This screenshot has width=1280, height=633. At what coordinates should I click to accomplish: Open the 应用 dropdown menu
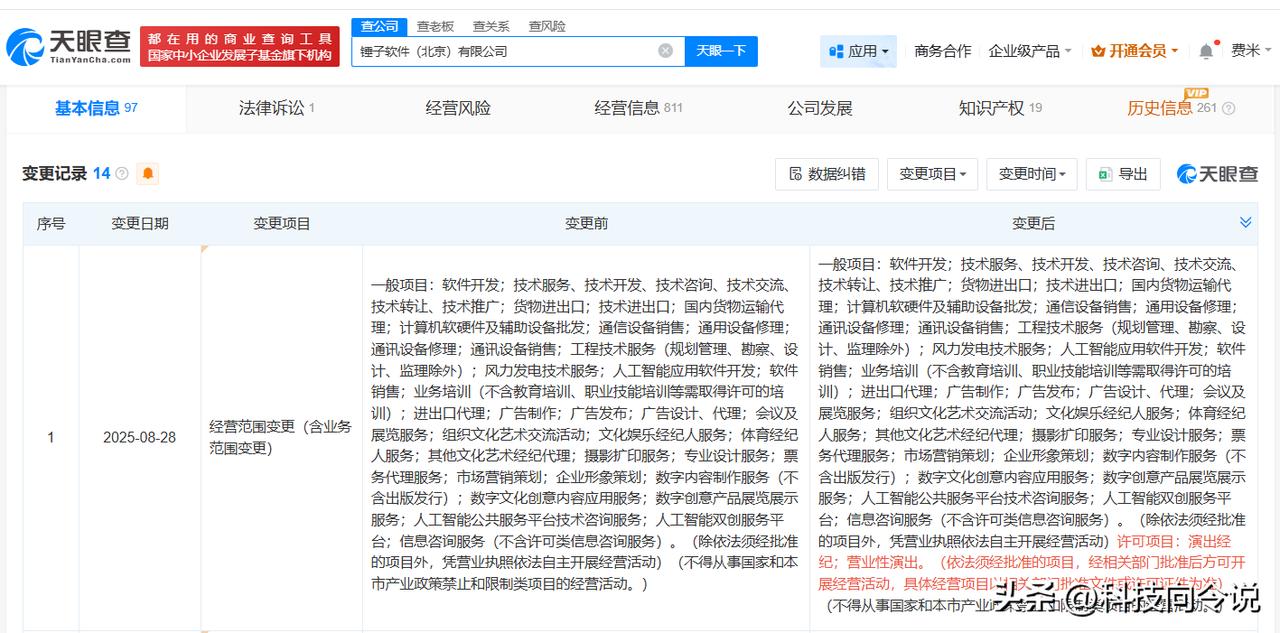(859, 51)
